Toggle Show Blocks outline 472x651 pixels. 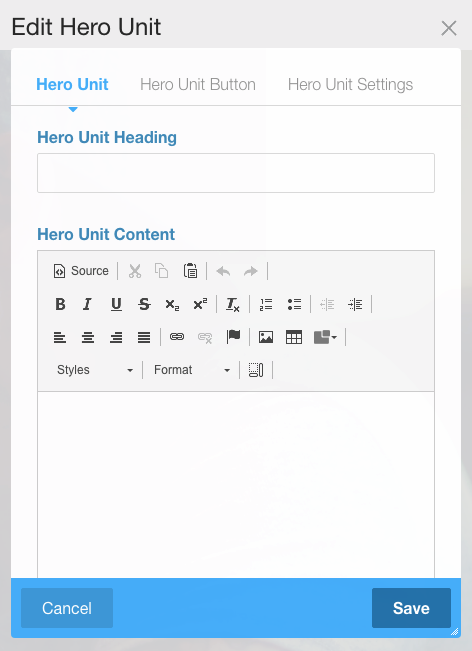tap(256, 370)
